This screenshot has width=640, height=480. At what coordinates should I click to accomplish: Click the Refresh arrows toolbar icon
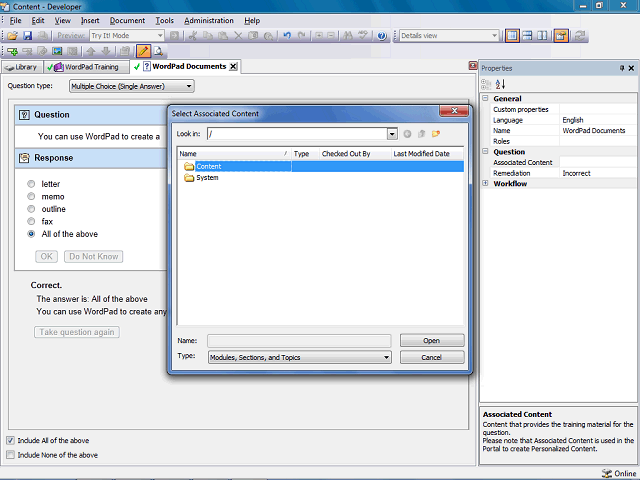pyautogui.click(x=580, y=36)
